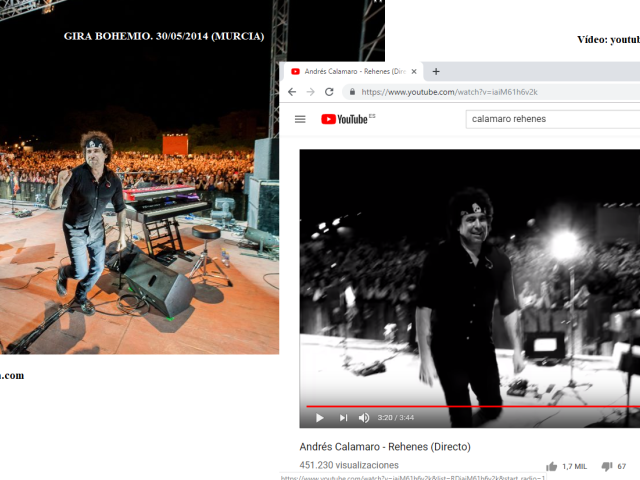Click the 3:20 / 3:44 time display
The image size is (640, 480).
pyautogui.click(x=396, y=418)
